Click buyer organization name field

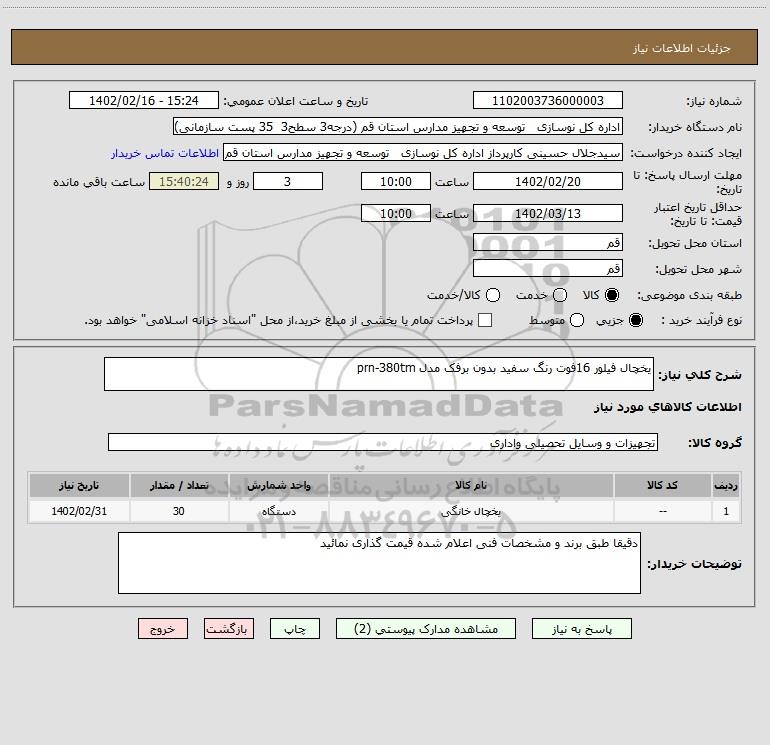pyautogui.click(x=398, y=126)
